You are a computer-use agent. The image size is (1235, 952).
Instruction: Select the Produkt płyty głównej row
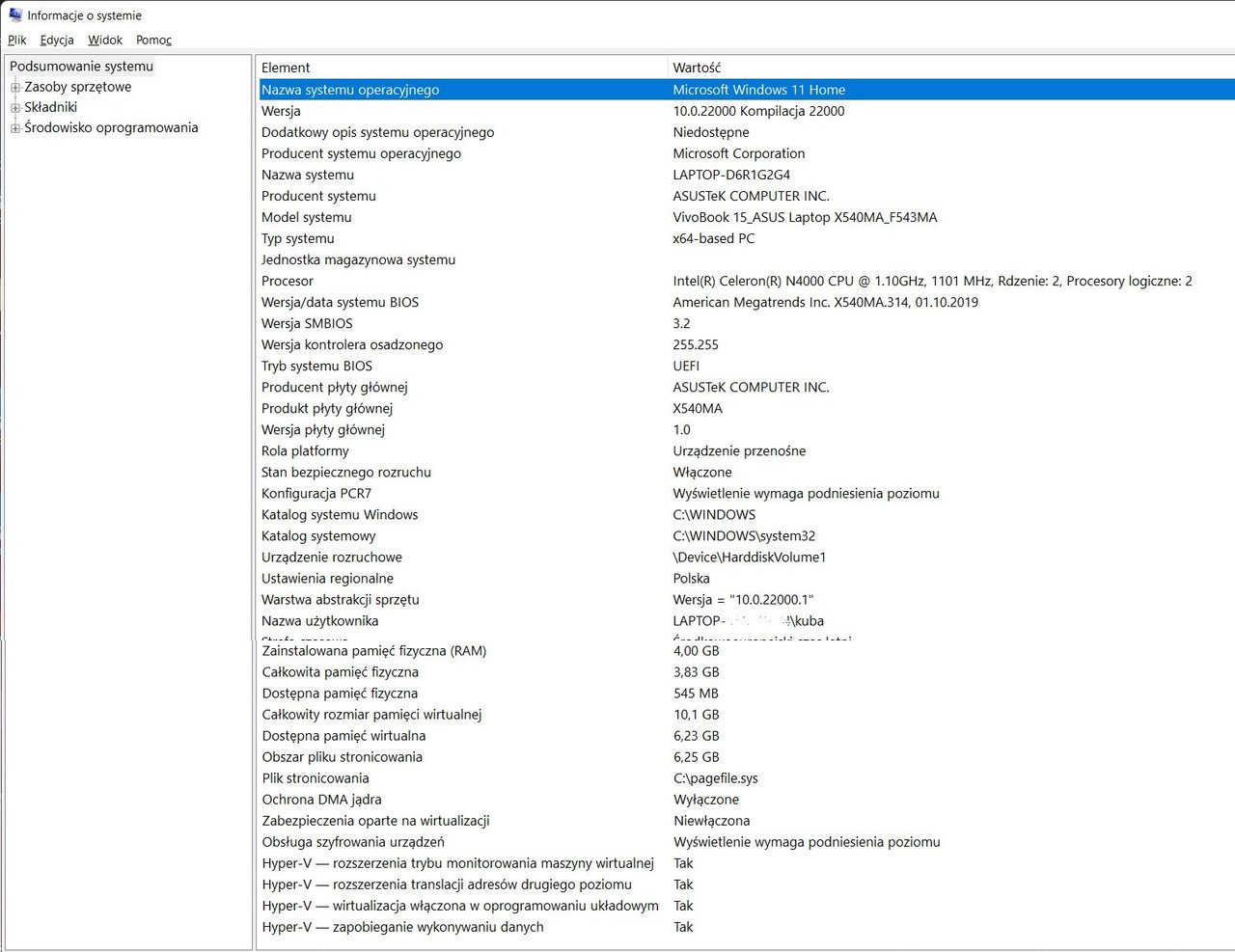(747, 408)
